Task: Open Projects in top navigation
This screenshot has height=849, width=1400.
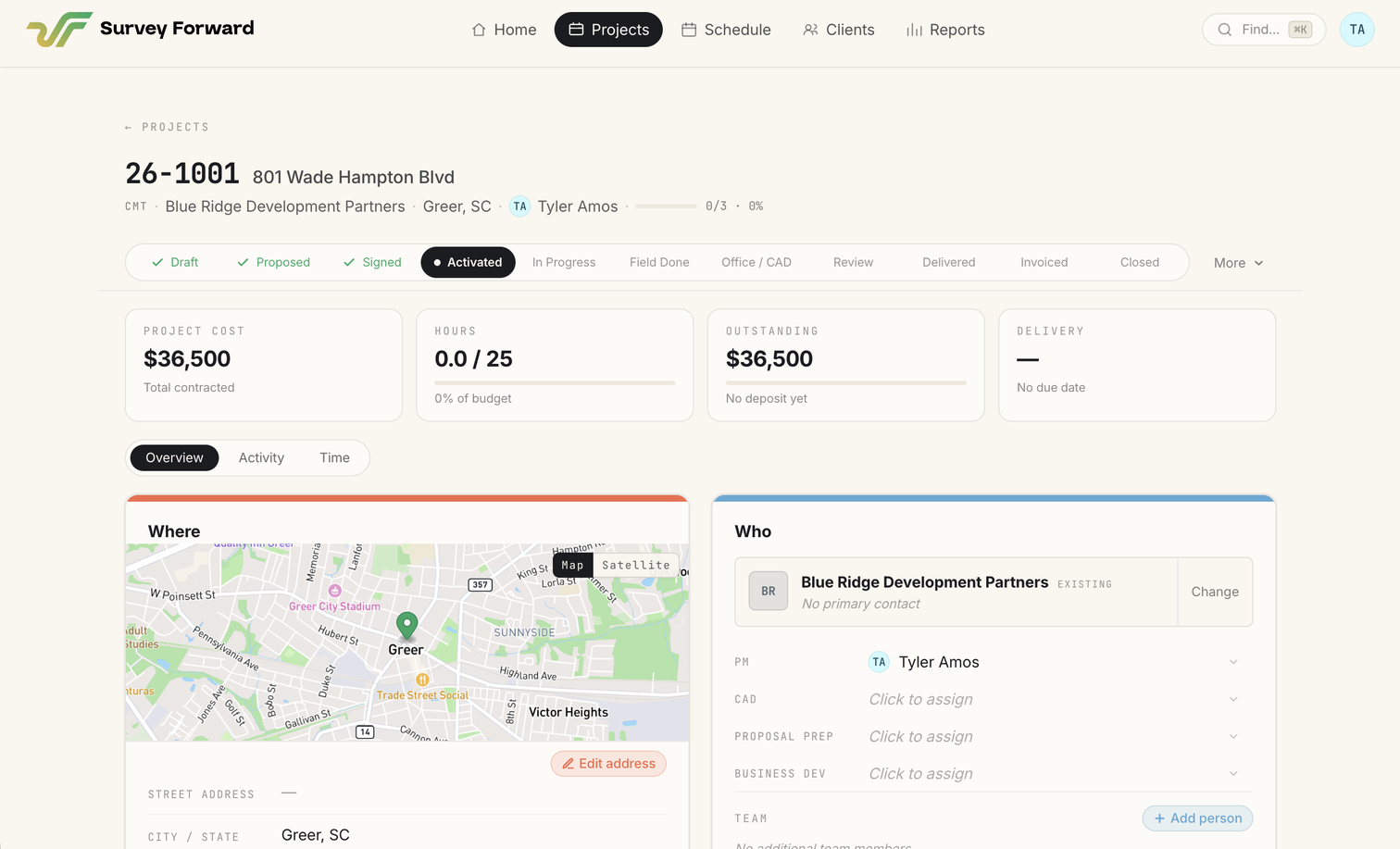Action: tap(608, 30)
